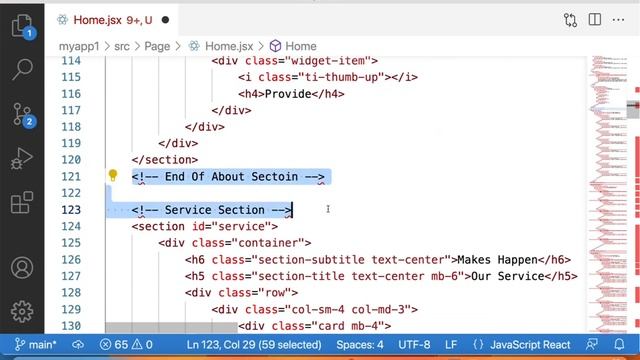Change indentation via Spaces: 4
The image size is (640, 360).
click(x=360, y=345)
